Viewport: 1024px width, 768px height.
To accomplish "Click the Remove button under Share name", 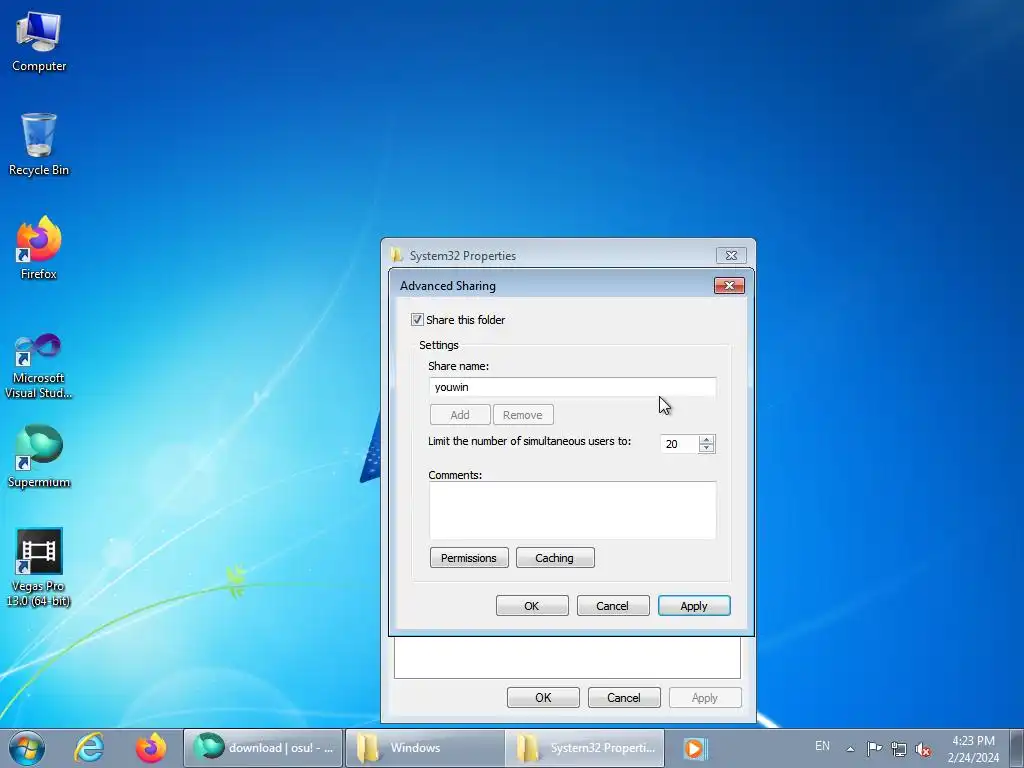I will pos(523,415).
